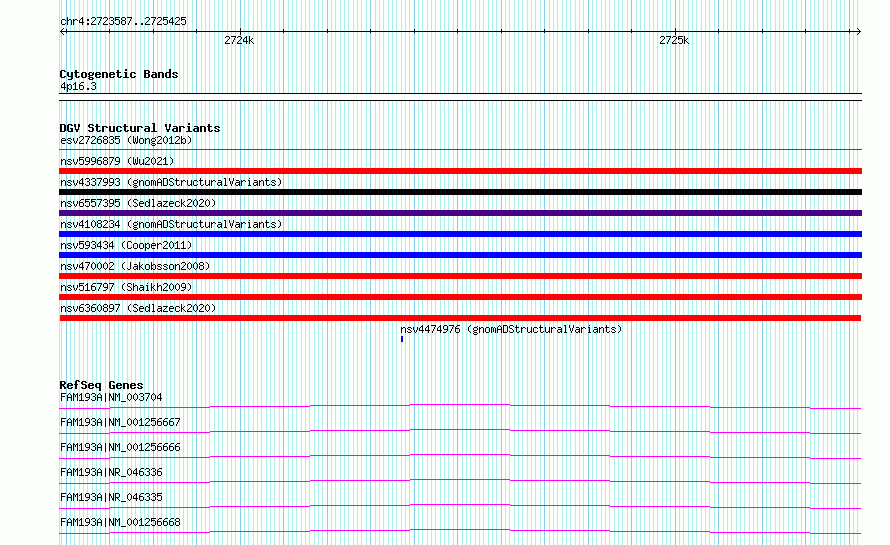Viewport: 890px width, 545px height.
Task: Click the purple nsv6557395 variant bar
Action: [460, 213]
